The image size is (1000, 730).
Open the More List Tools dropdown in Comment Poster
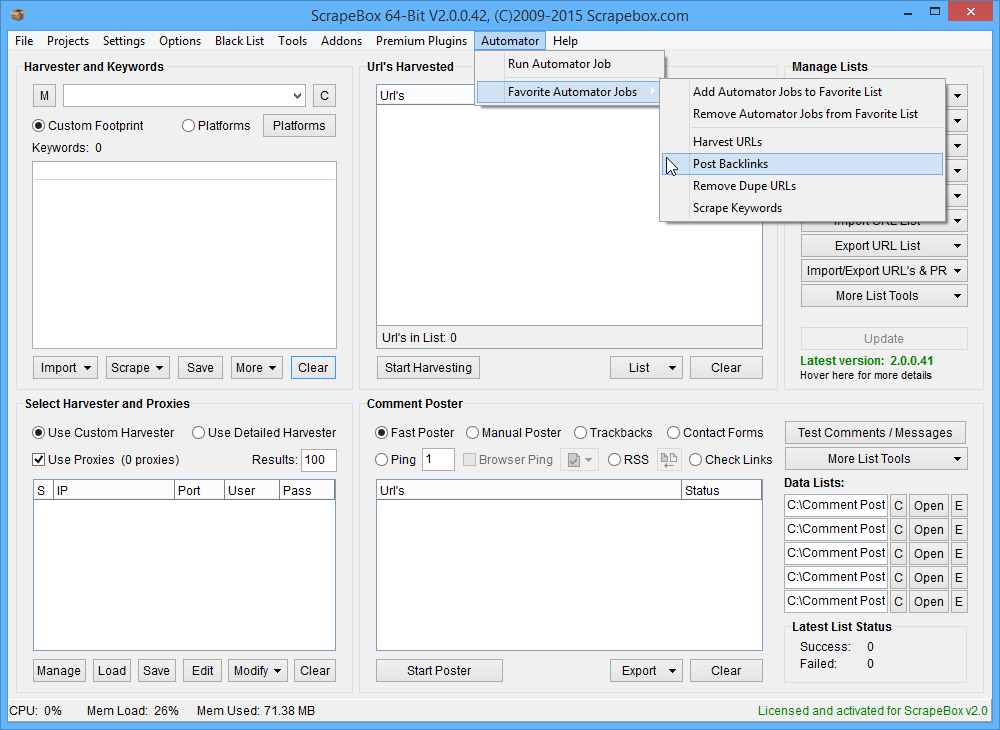click(876, 459)
